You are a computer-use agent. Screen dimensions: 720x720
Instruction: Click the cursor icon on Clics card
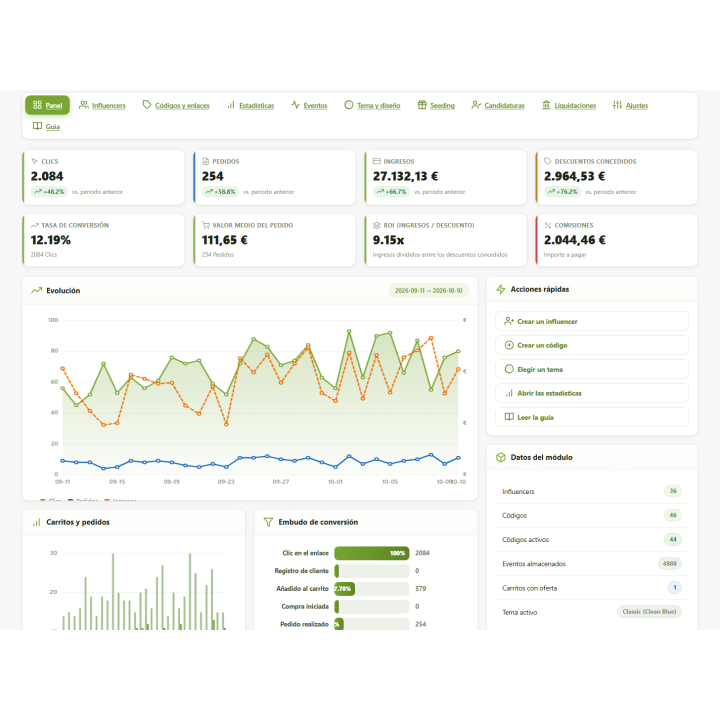34,161
